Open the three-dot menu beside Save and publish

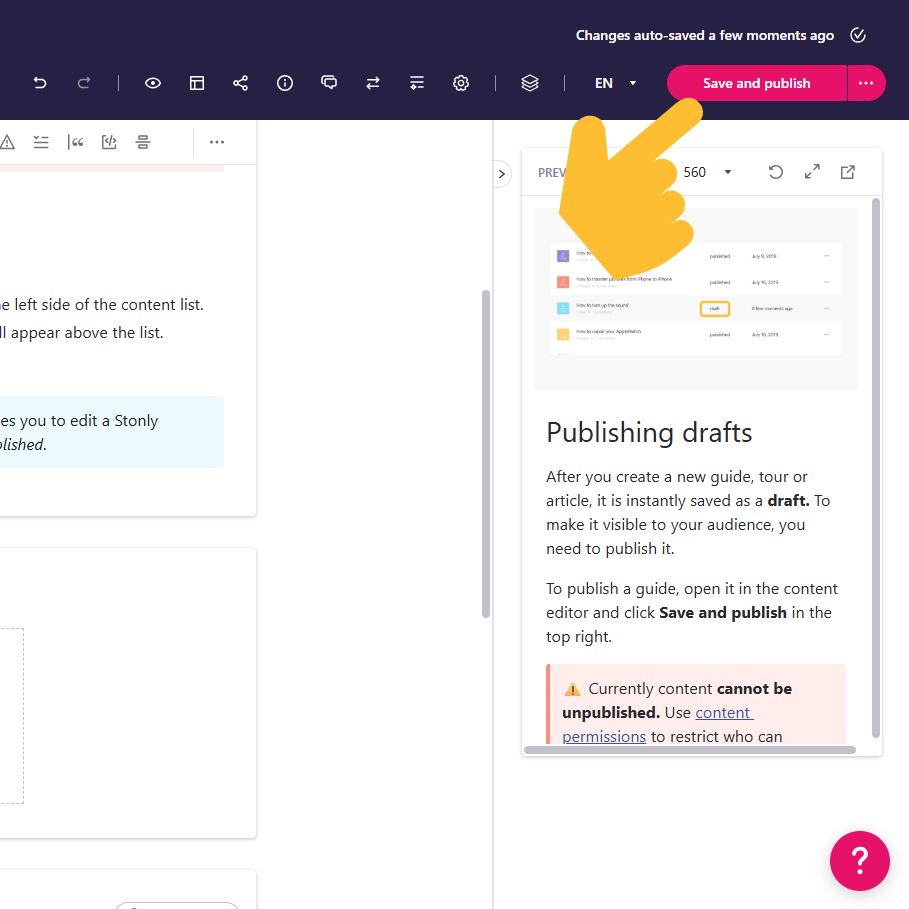tap(866, 83)
